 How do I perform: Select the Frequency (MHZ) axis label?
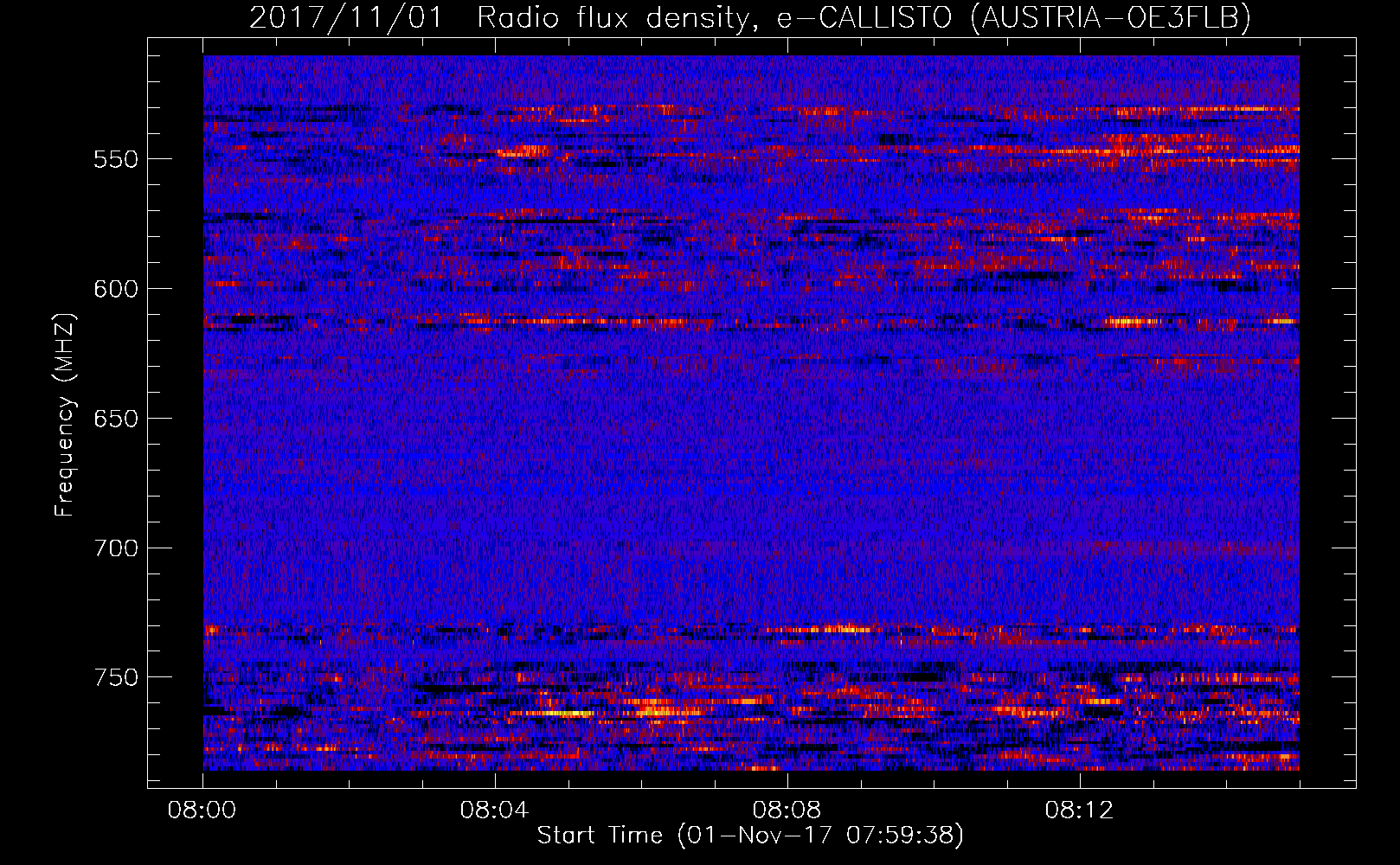pyautogui.click(x=65, y=414)
